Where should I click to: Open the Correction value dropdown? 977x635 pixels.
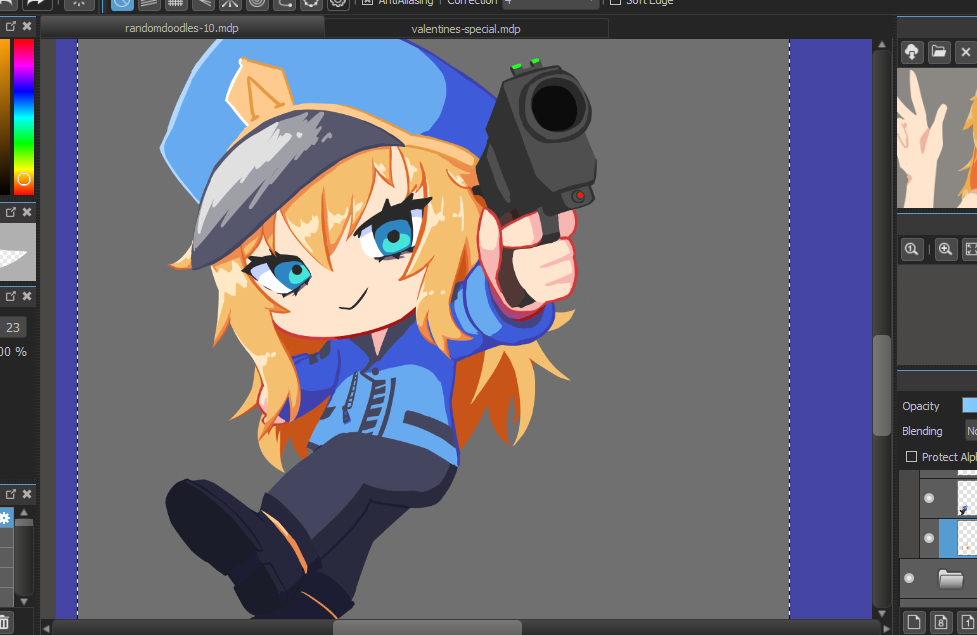pos(550,3)
